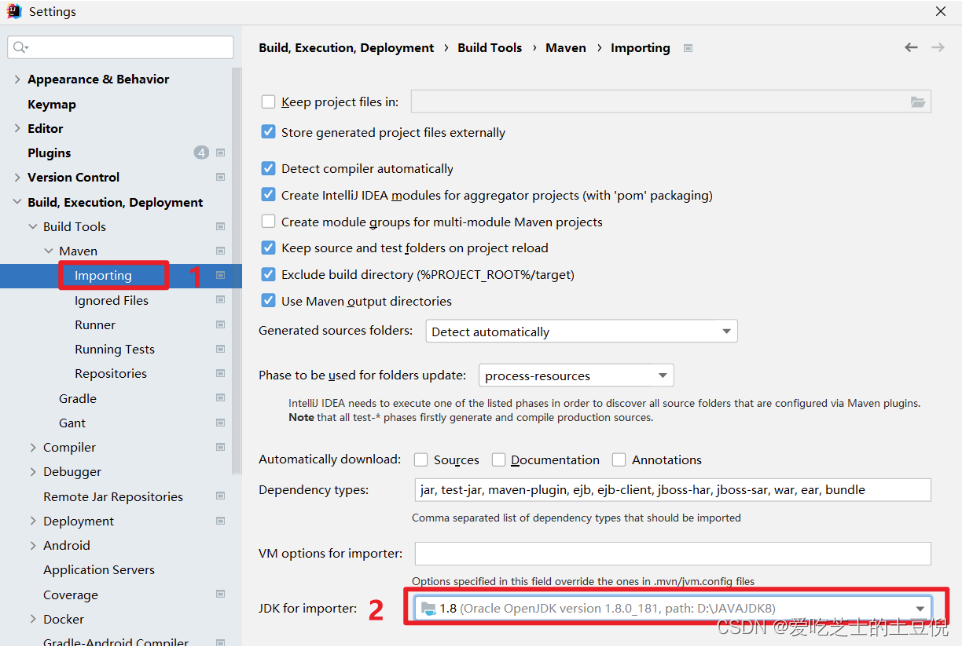Click project settings icon next to Coverage

pos(220,594)
